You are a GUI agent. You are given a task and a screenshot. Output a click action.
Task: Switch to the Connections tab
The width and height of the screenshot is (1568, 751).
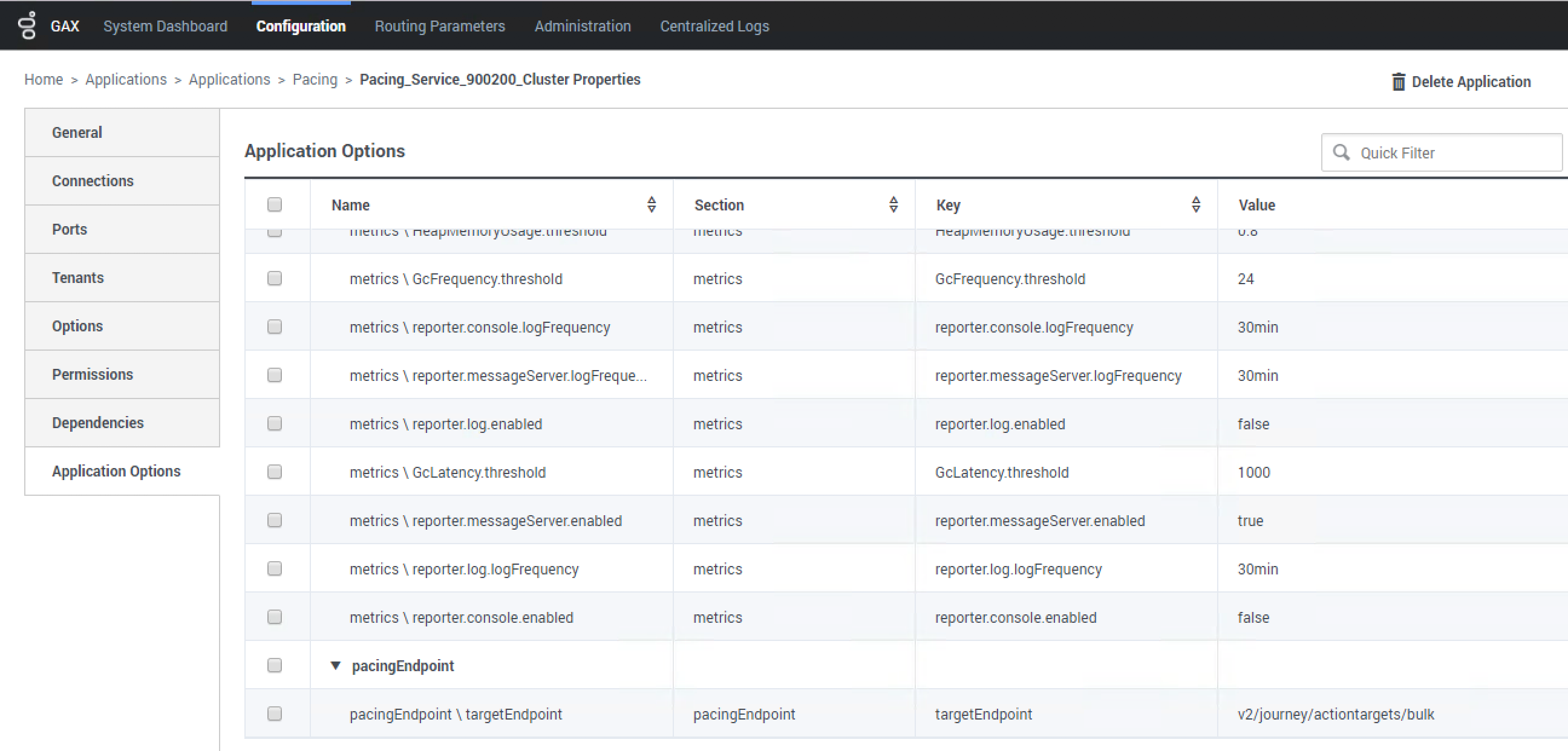coord(122,181)
